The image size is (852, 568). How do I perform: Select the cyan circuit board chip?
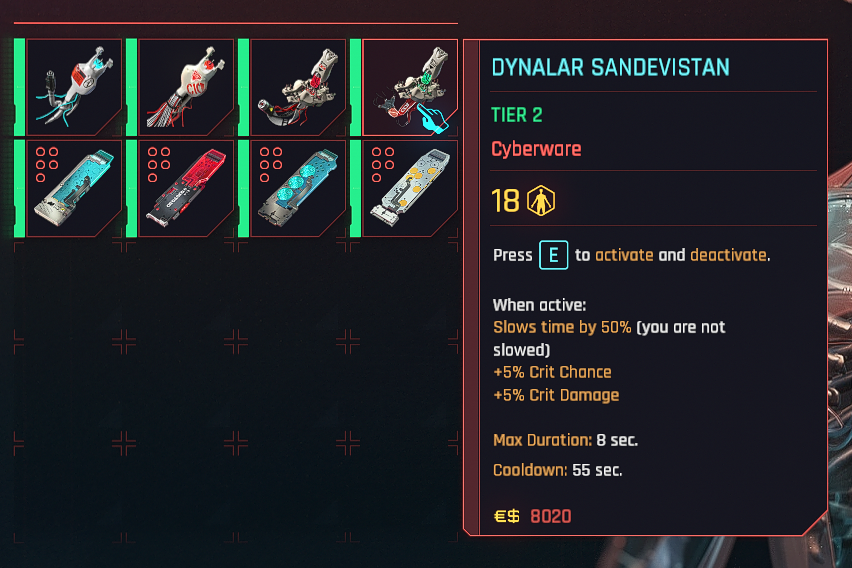[x=74, y=189]
